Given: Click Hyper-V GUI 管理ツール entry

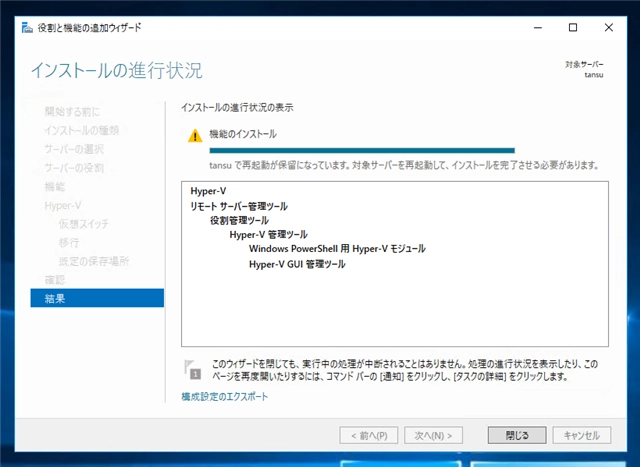Looking at the screenshot, I should coord(297,264).
